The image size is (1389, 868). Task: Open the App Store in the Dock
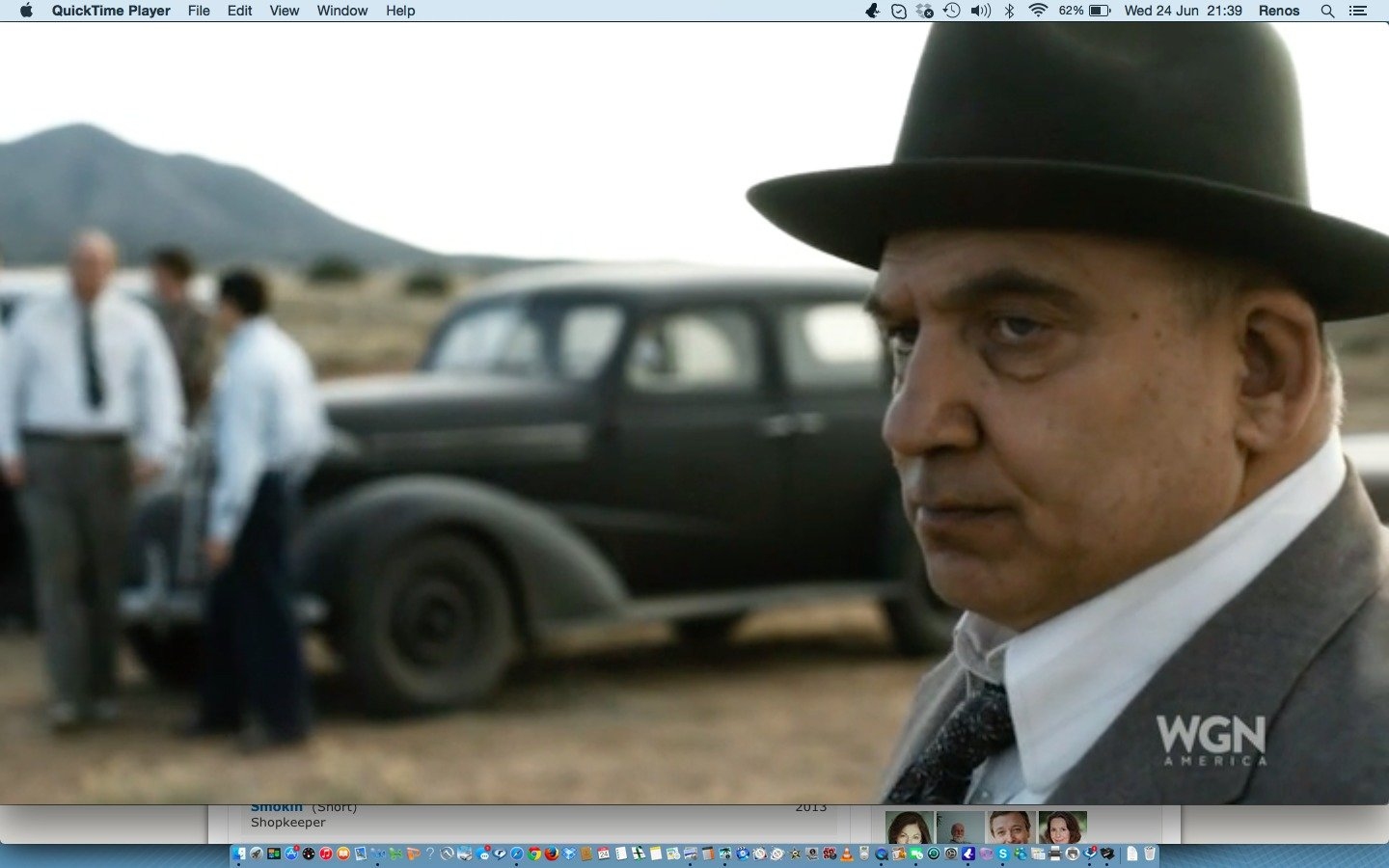click(291, 854)
